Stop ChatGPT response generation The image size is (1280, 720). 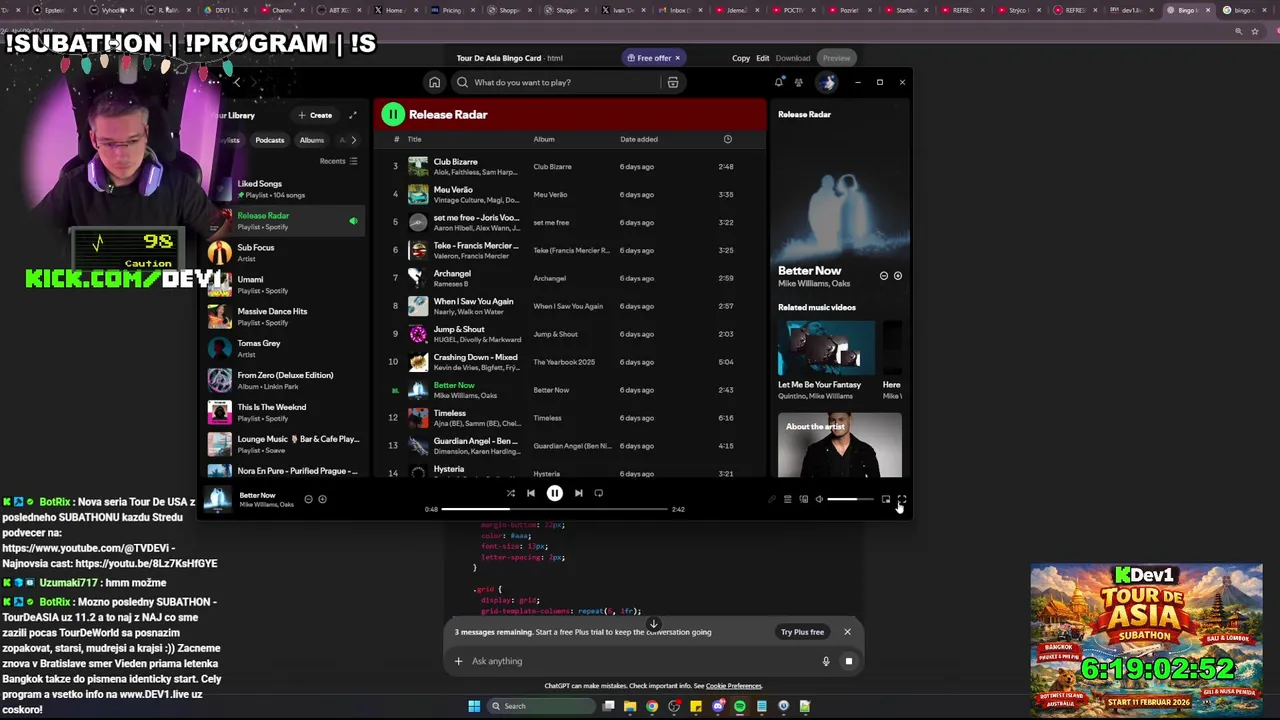pos(848,661)
